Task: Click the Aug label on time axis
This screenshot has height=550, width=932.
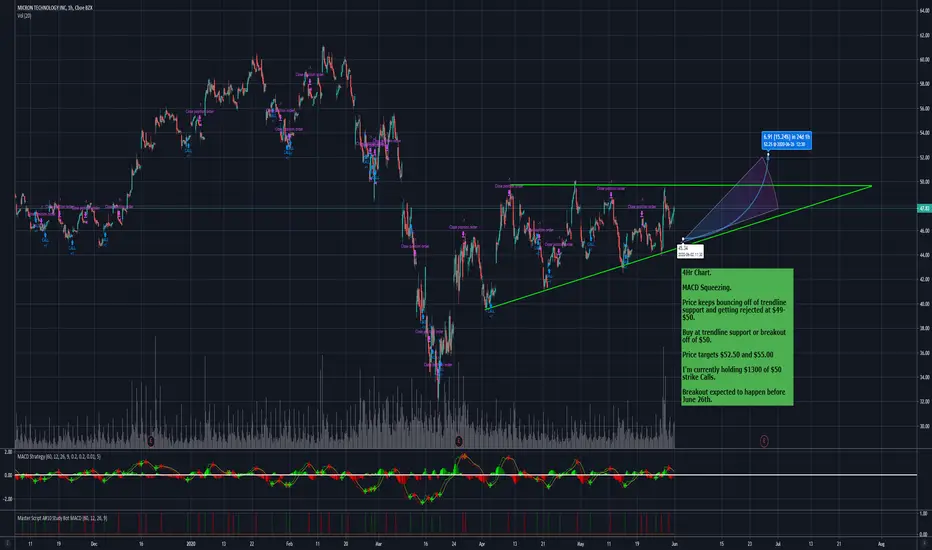Action: [x=881, y=543]
